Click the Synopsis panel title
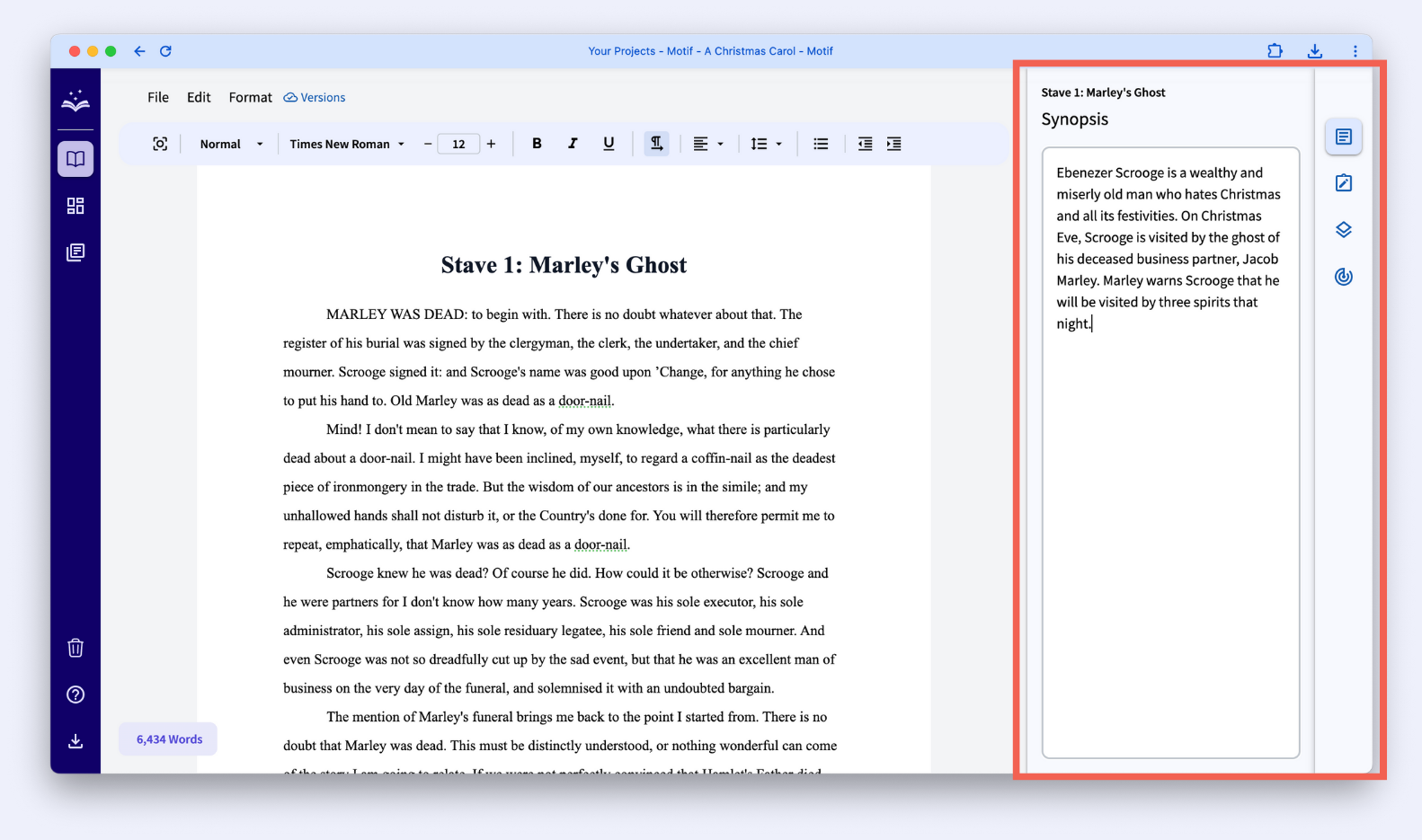The height and width of the screenshot is (840, 1422). pyautogui.click(x=1074, y=119)
